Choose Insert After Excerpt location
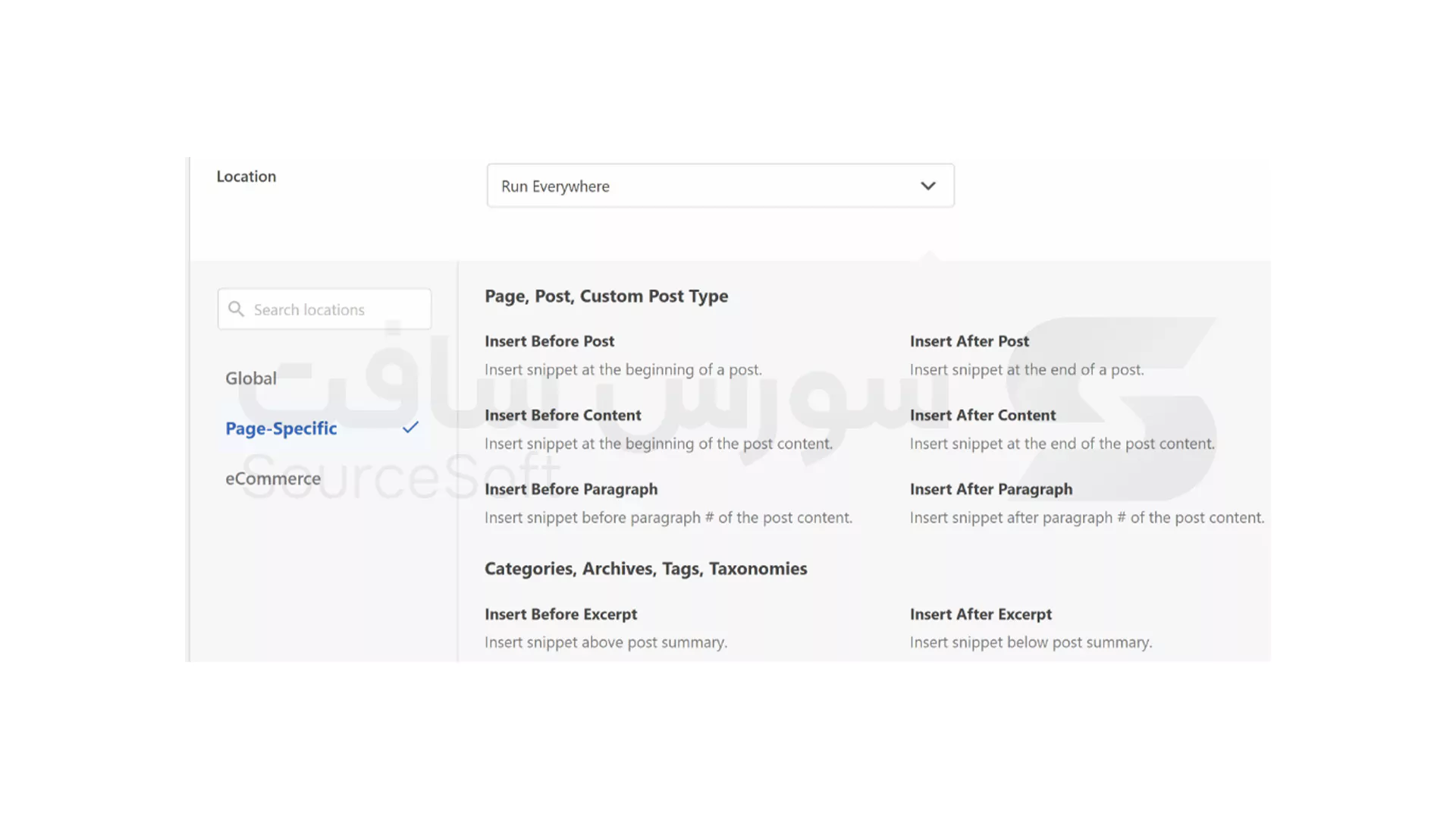This screenshot has width=1456, height=819. (x=981, y=614)
